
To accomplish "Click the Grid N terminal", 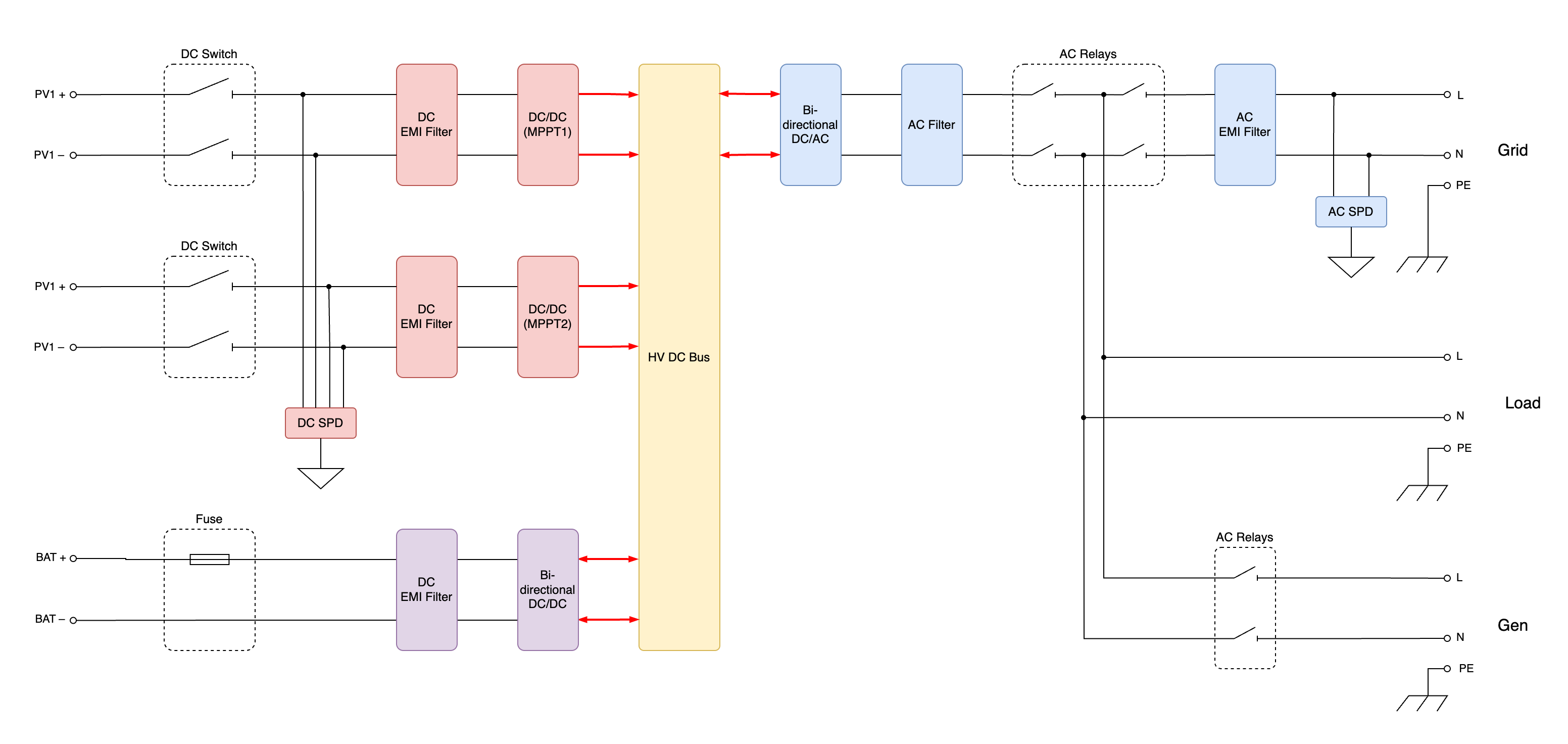I will click(1447, 155).
